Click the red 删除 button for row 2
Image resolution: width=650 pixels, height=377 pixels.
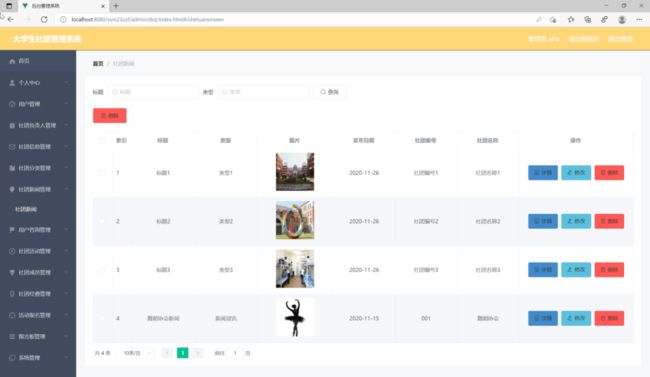coord(609,221)
